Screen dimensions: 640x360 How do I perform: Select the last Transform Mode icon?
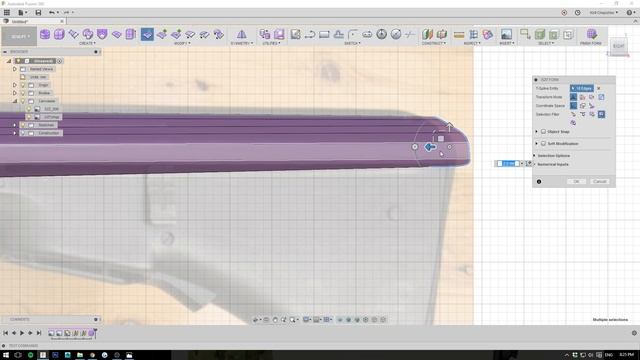pyautogui.click(x=601, y=97)
